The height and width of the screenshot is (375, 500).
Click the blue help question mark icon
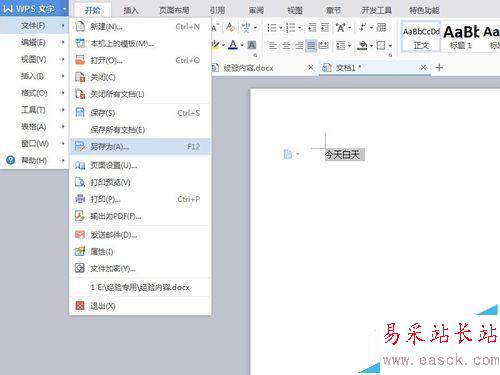point(10,160)
